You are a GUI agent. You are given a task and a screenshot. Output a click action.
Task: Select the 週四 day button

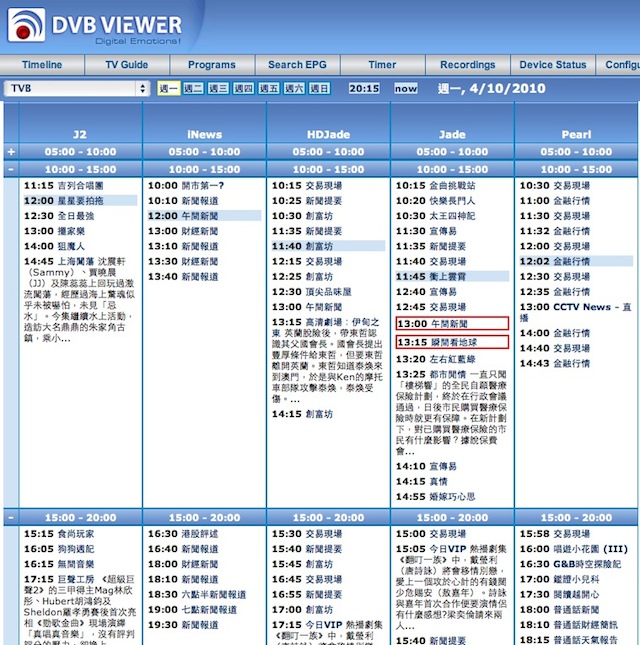(243, 88)
